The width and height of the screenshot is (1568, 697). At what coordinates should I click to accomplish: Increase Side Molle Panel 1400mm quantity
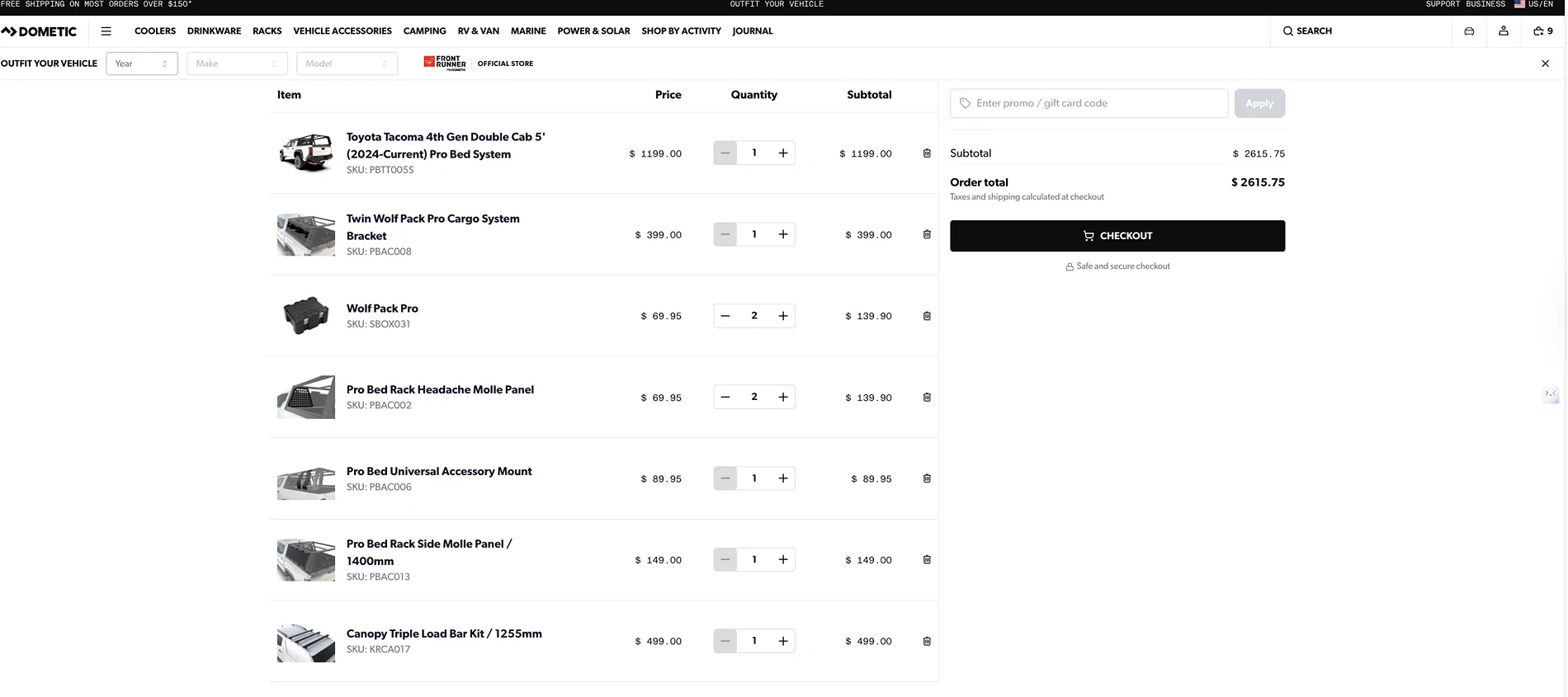[x=783, y=559]
